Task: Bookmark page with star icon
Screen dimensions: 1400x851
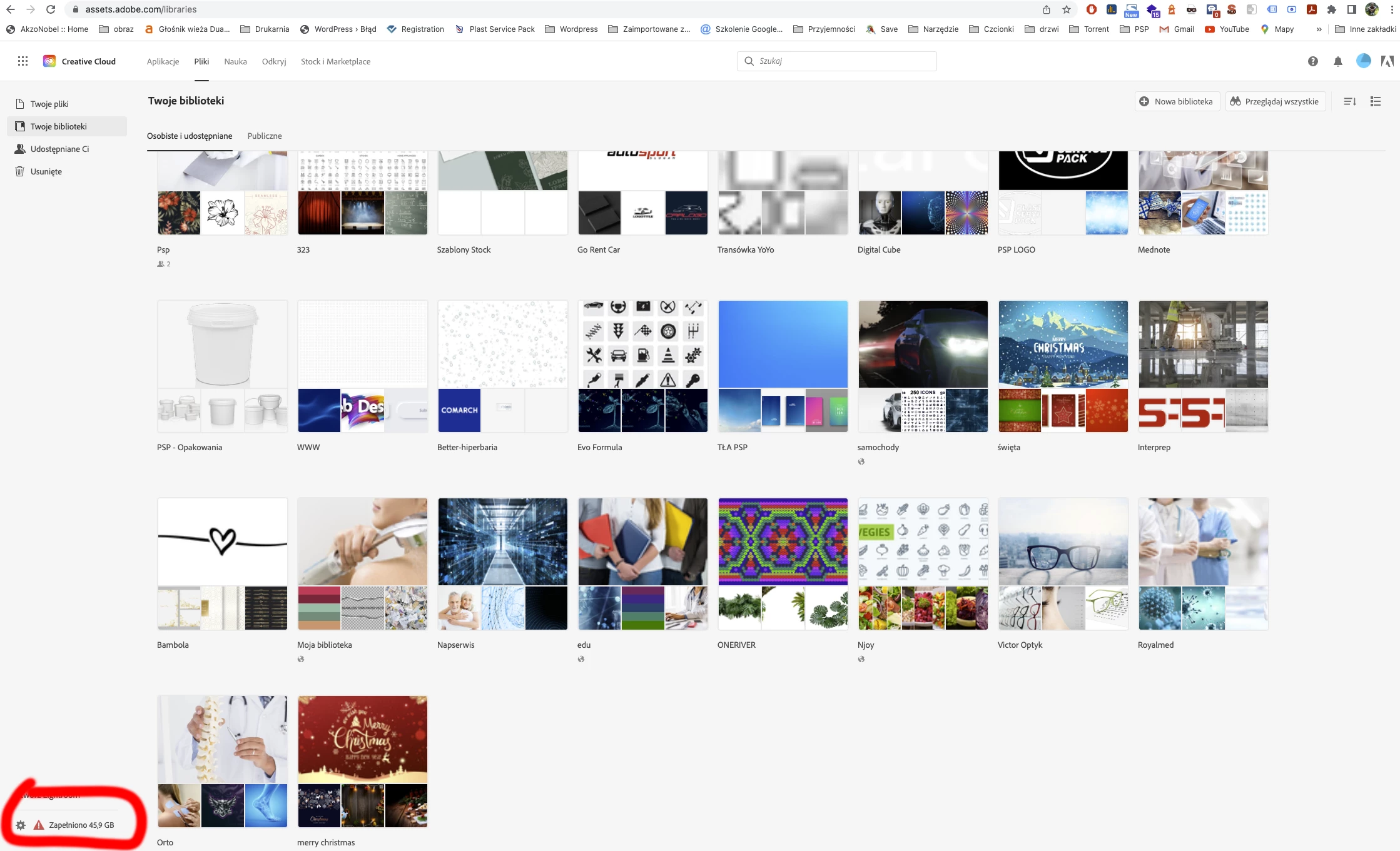Action: pyautogui.click(x=1067, y=9)
